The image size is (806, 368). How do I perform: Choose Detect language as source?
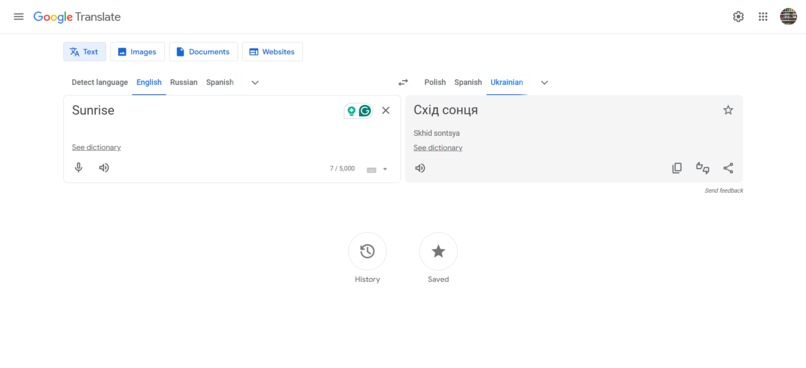[x=100, y=82]
